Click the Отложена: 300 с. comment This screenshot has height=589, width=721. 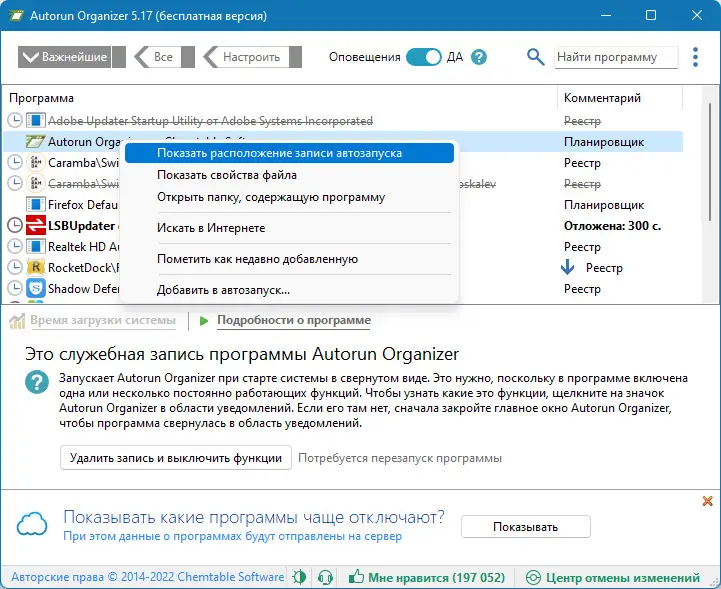(612, 225)
